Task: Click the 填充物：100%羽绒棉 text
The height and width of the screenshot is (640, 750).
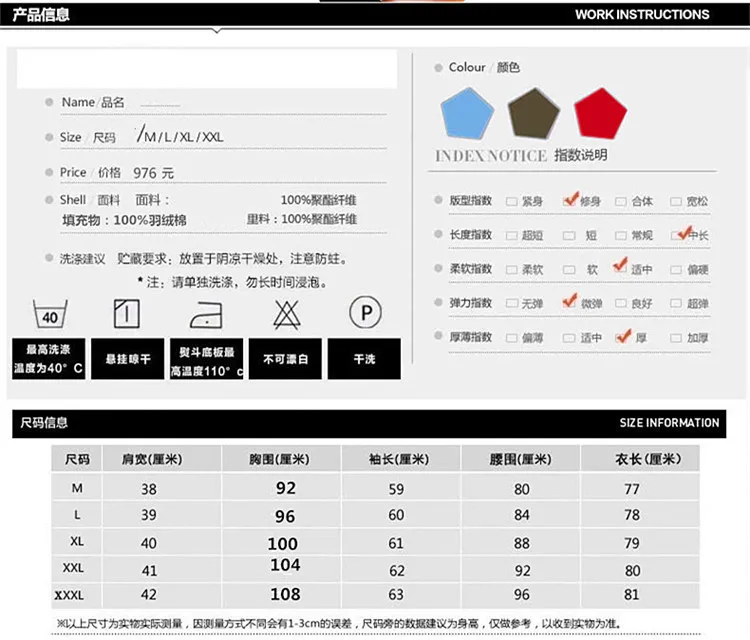Action: pyautogui.click(x=124, y=221)
